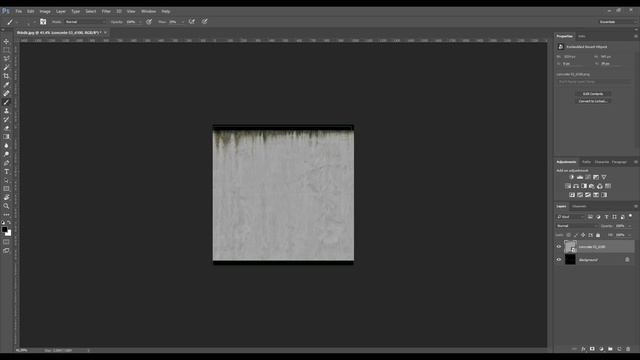This screenshot has width=640, height=360.
Task: Open layer Fill dropdown
Action: (630, 235)
